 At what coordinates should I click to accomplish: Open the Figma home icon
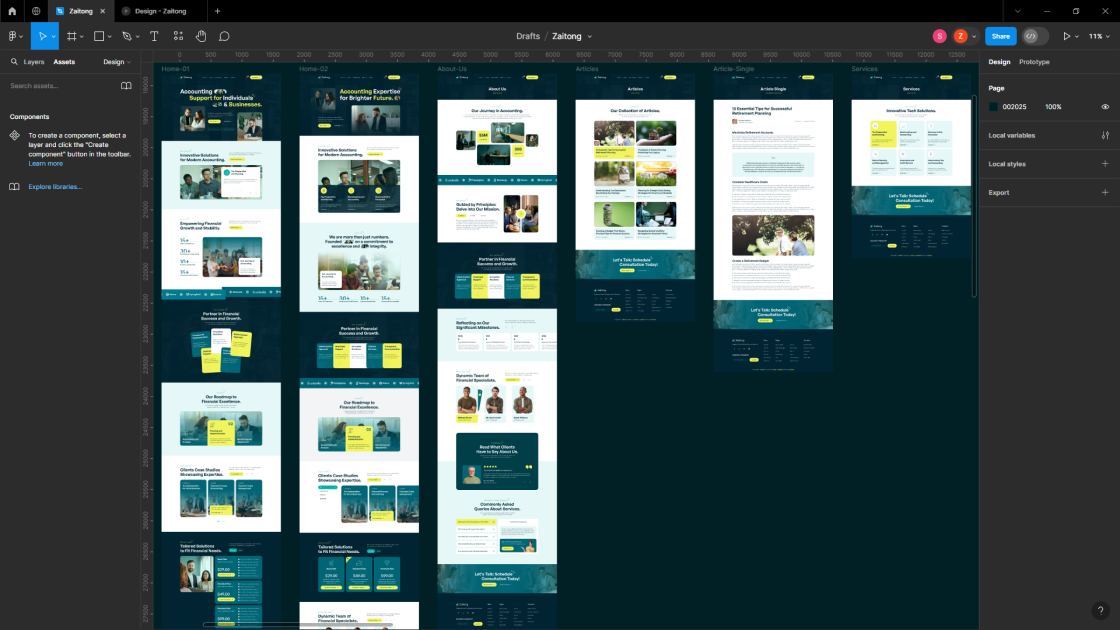click(x=12, y=11)
